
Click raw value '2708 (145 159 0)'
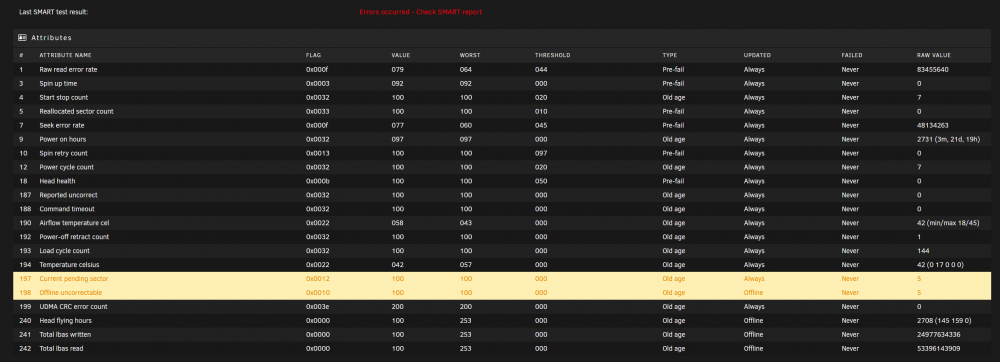944,321
